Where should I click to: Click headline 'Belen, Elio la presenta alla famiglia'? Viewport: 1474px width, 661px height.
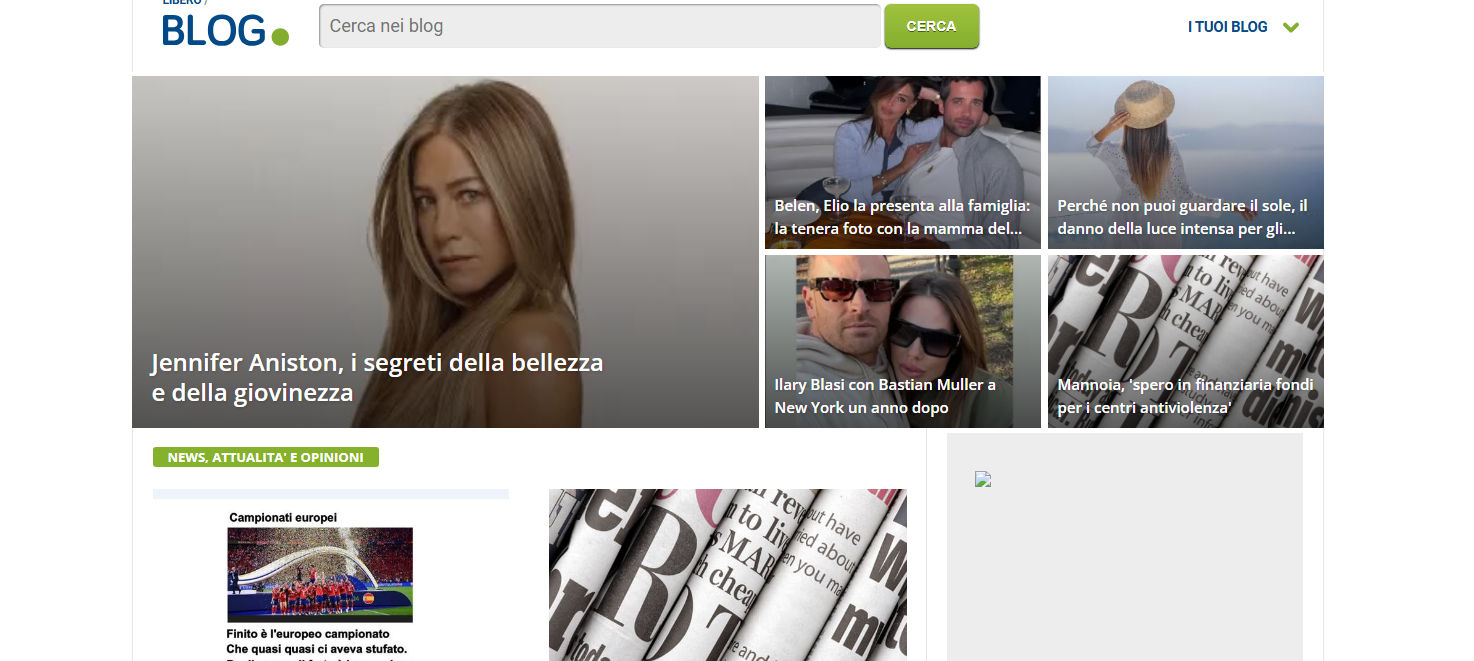tap(902, 217)
